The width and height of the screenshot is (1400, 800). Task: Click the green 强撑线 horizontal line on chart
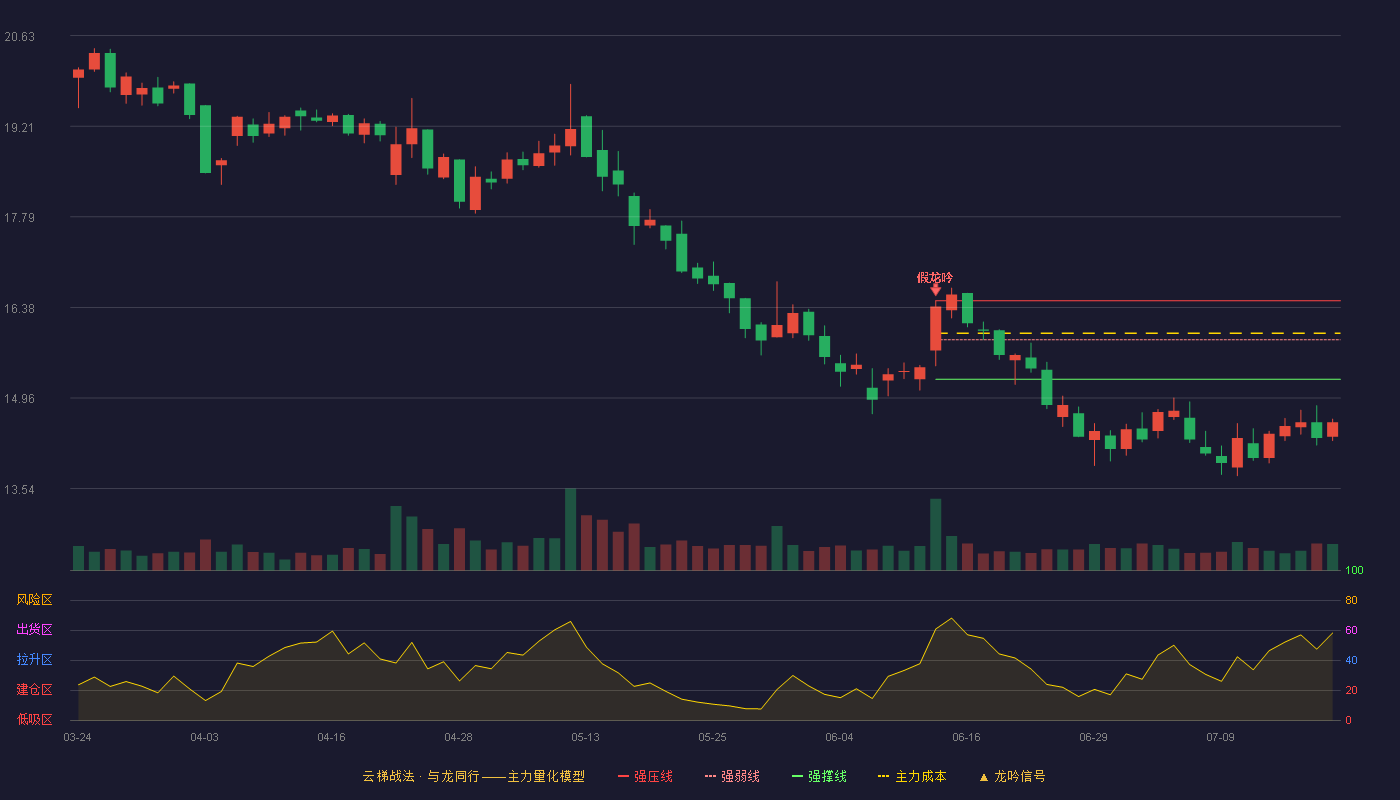pos(1138,379)
